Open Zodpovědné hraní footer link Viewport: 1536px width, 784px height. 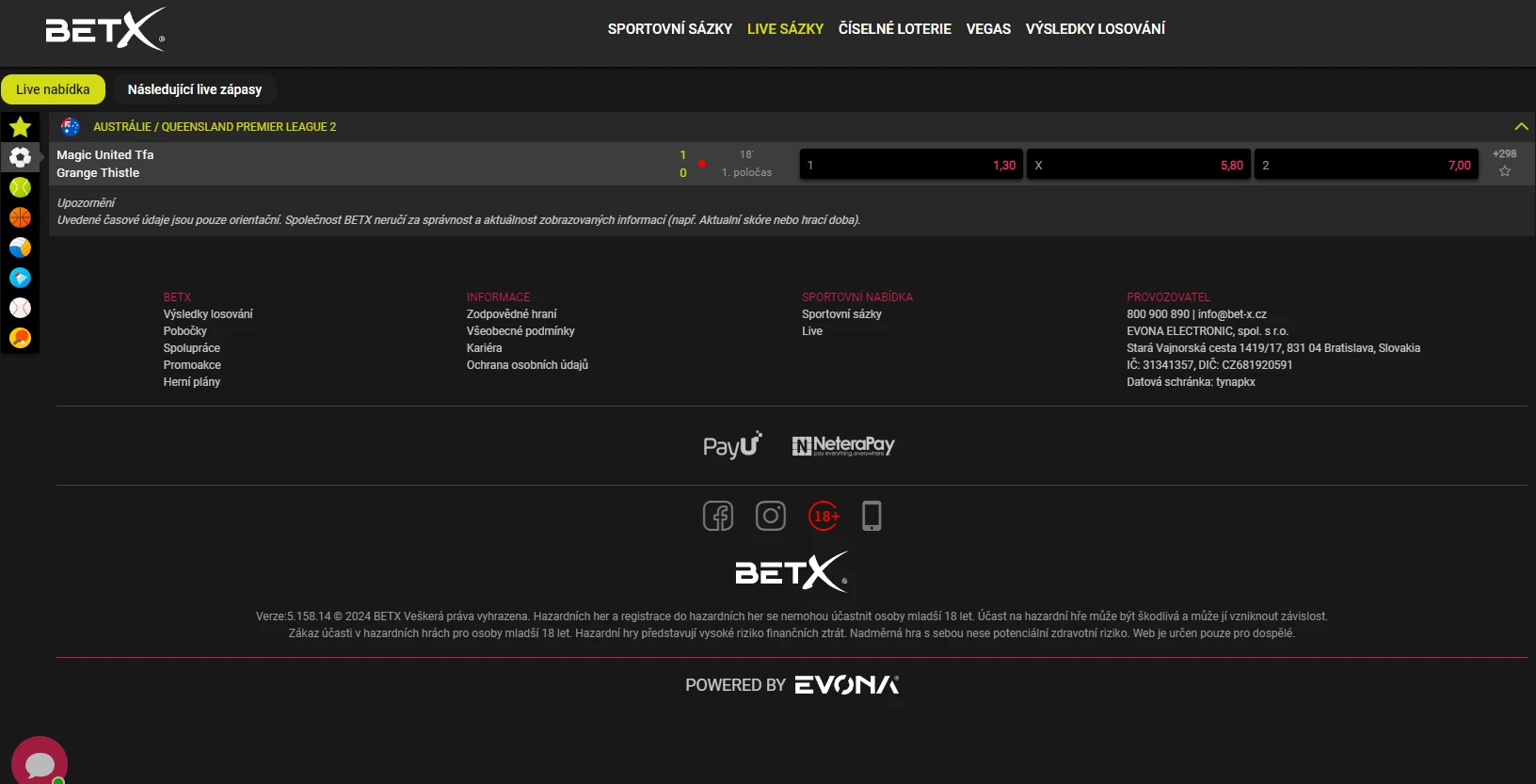(x=511, y=314)
